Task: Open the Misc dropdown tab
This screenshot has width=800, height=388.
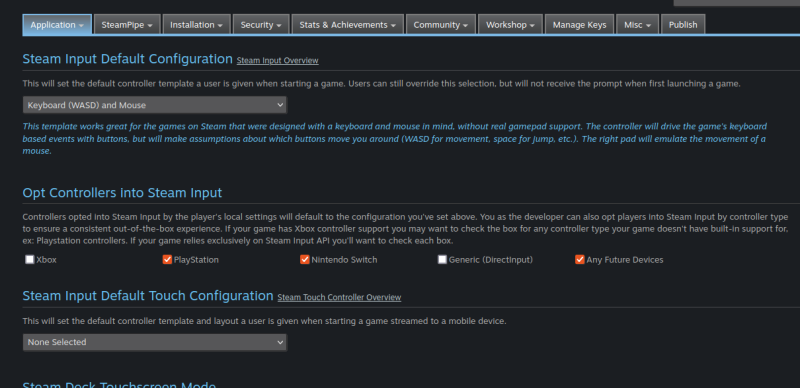Action: point(638,25)
